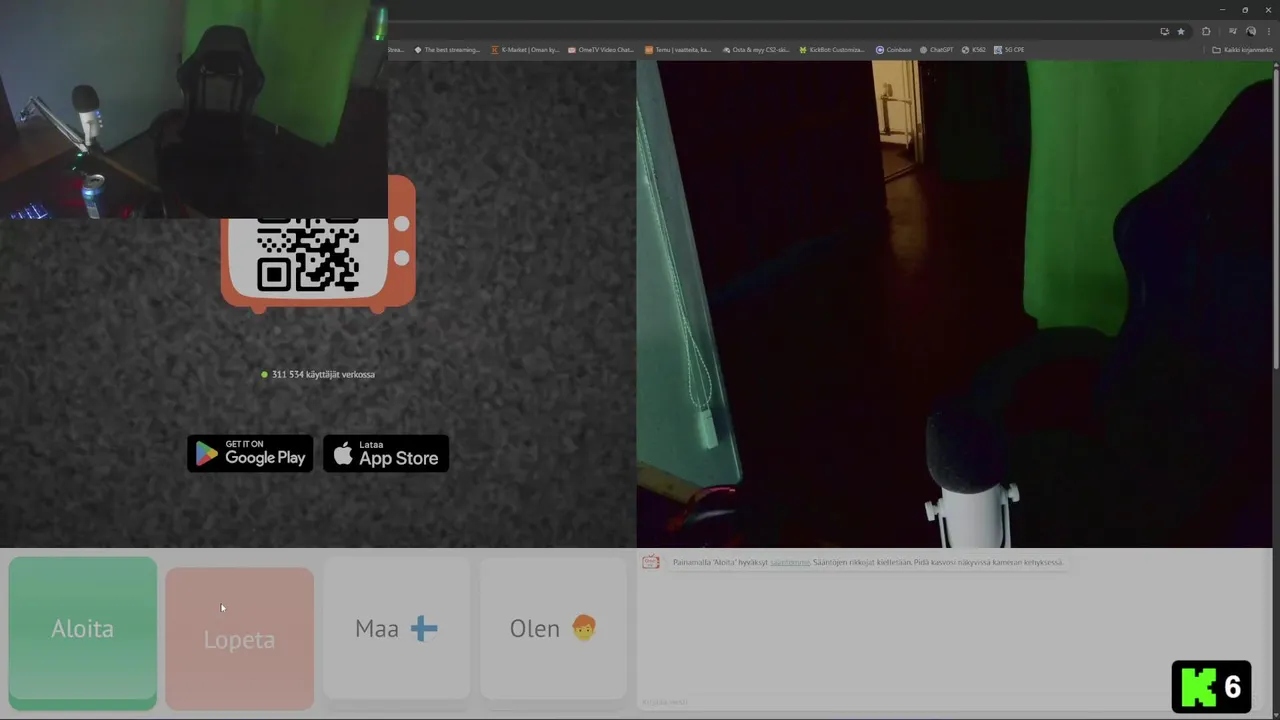
Task: Click the red Lopeta stop button
Action: (239, 639)
